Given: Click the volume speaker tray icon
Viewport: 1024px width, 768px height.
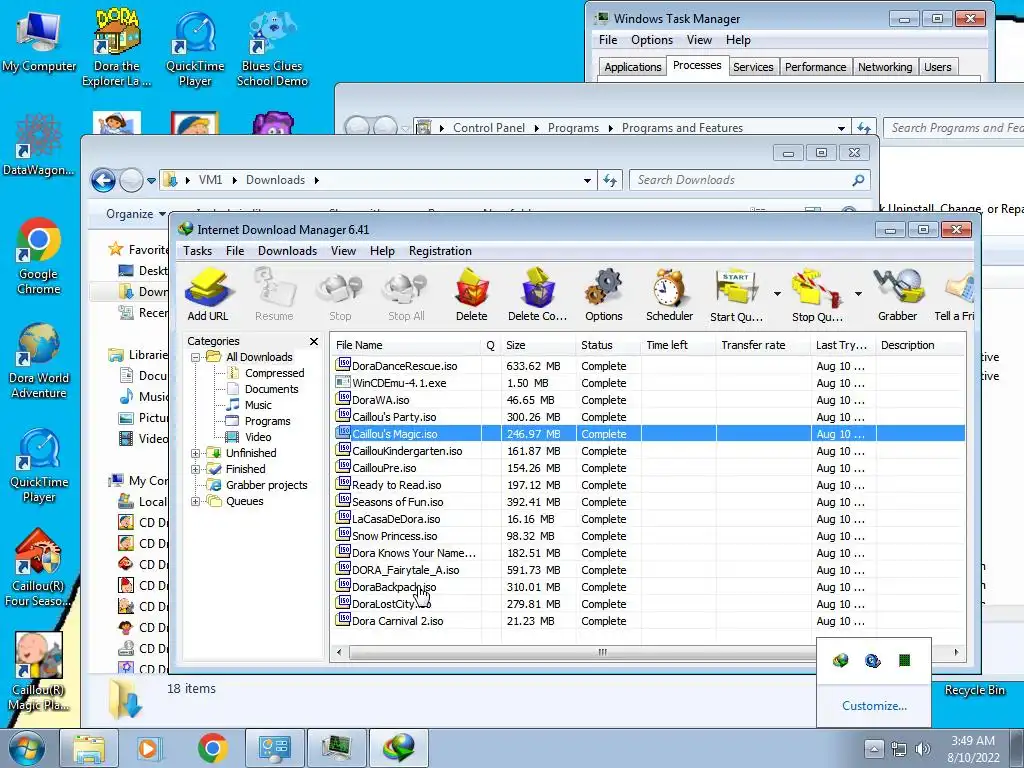Looking at the screenshot, I should (x=923, y=749).
